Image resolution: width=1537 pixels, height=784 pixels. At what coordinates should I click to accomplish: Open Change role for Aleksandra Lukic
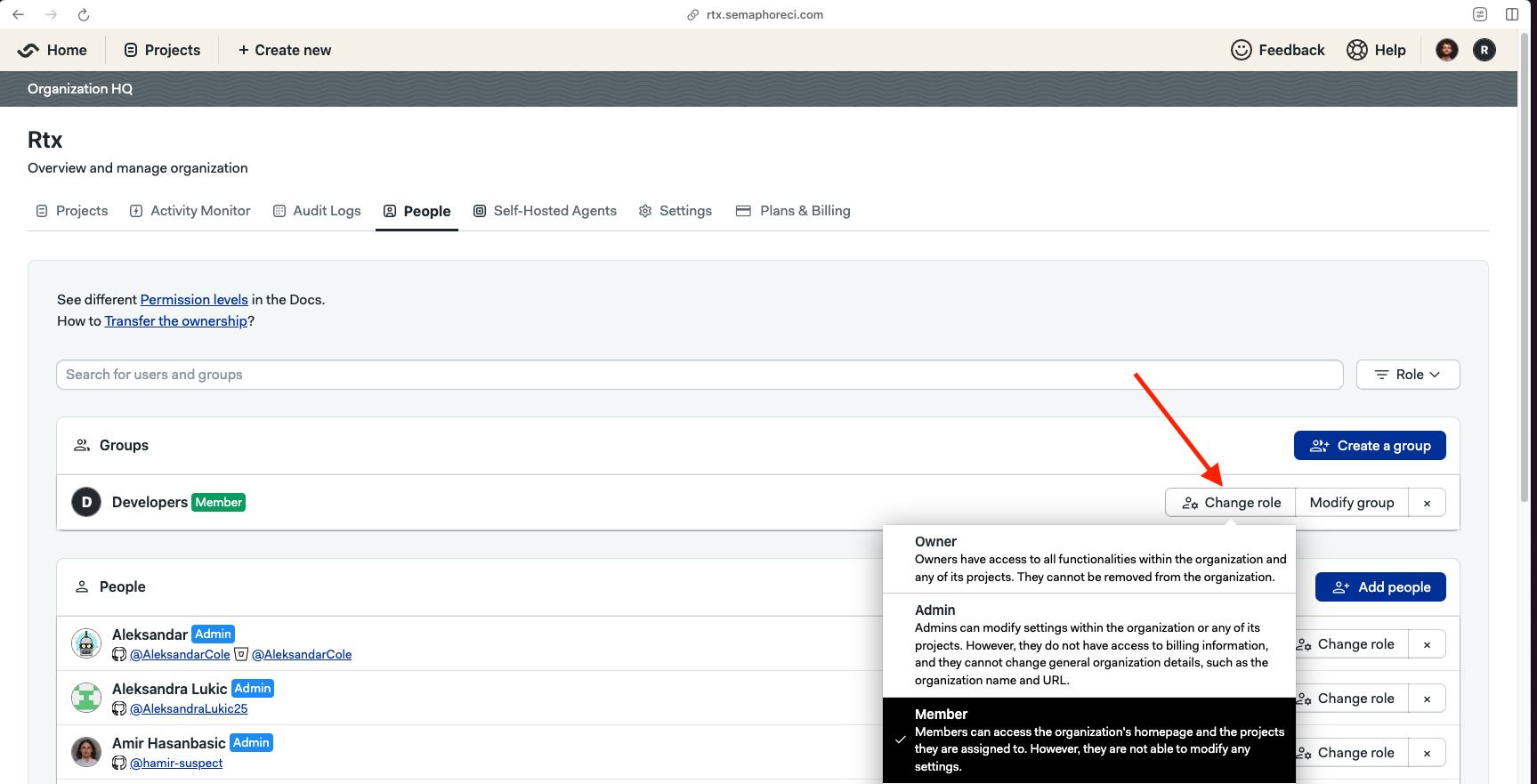point(1352,699)
